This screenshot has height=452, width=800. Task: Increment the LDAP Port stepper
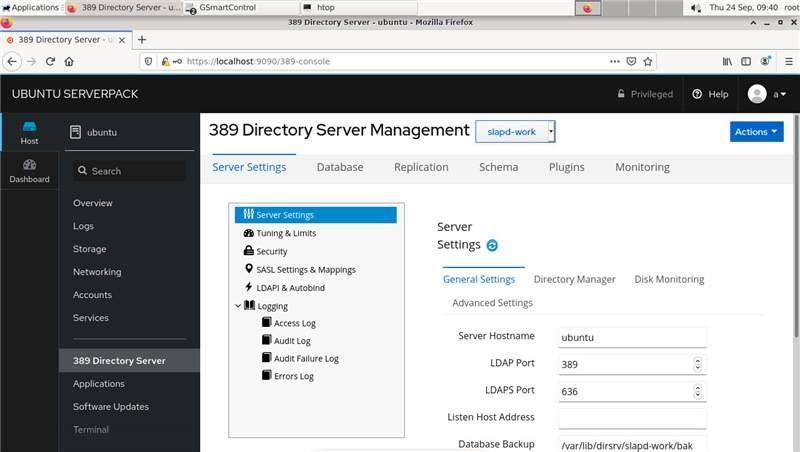(x=697, y=360)
